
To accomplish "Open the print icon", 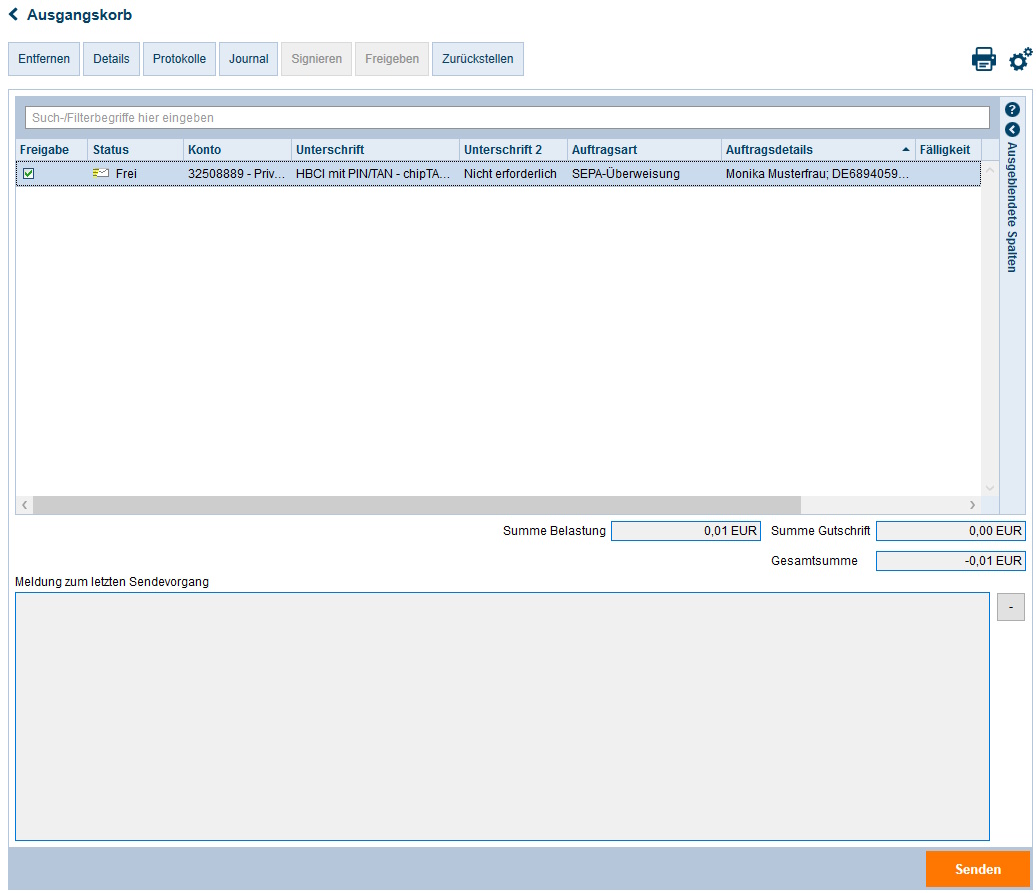I will 983,59.
